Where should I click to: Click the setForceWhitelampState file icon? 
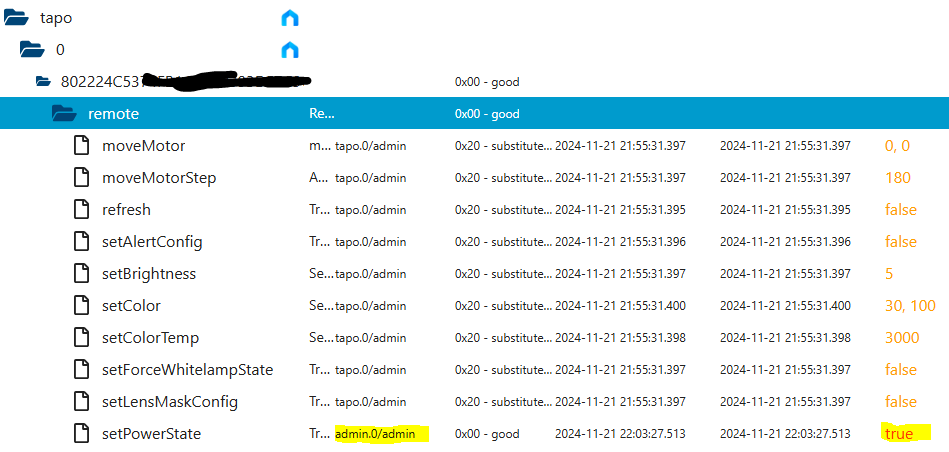[82, 370]
